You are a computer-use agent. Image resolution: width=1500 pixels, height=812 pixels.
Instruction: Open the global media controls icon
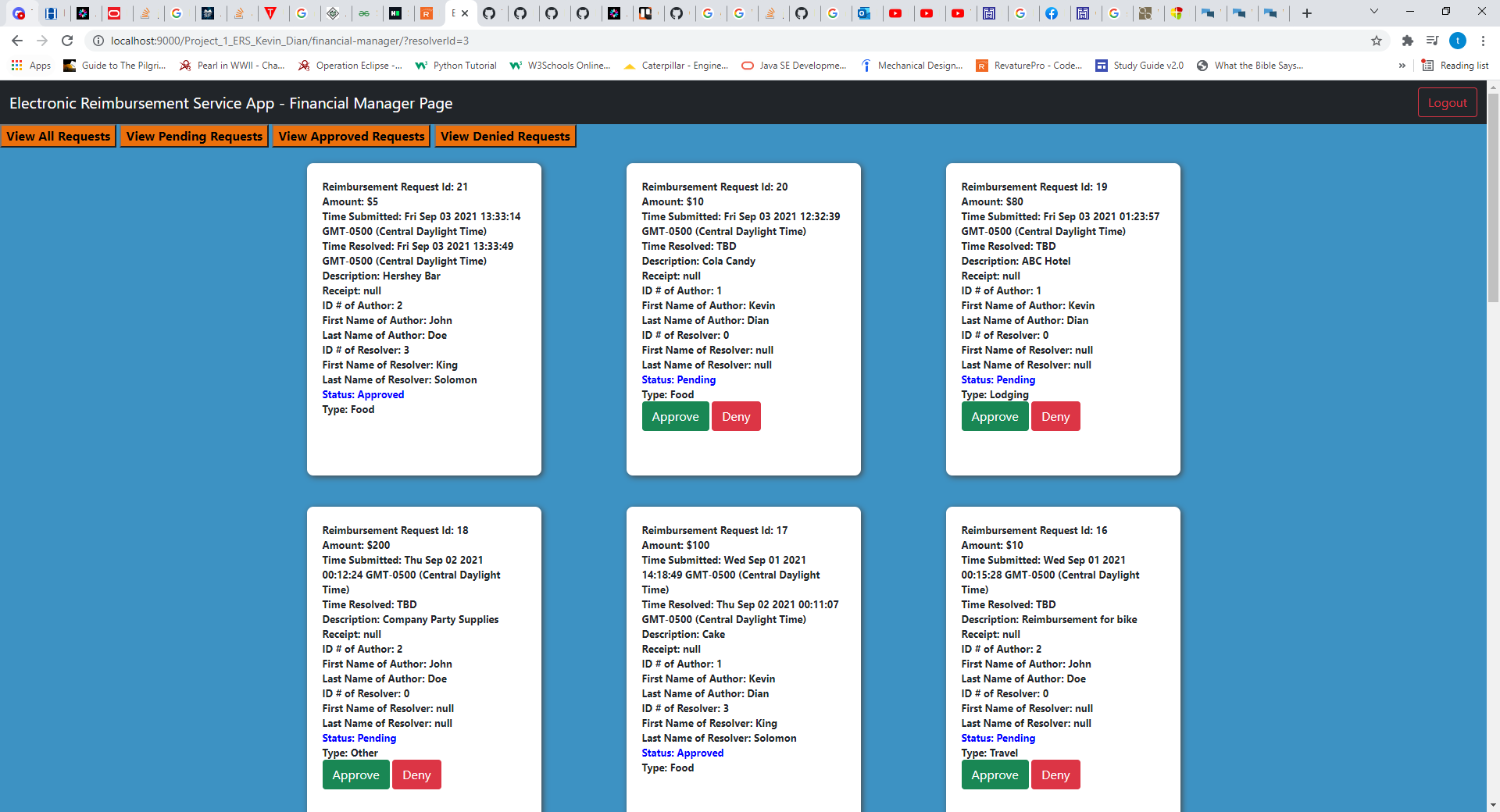tap(1434, 41)
